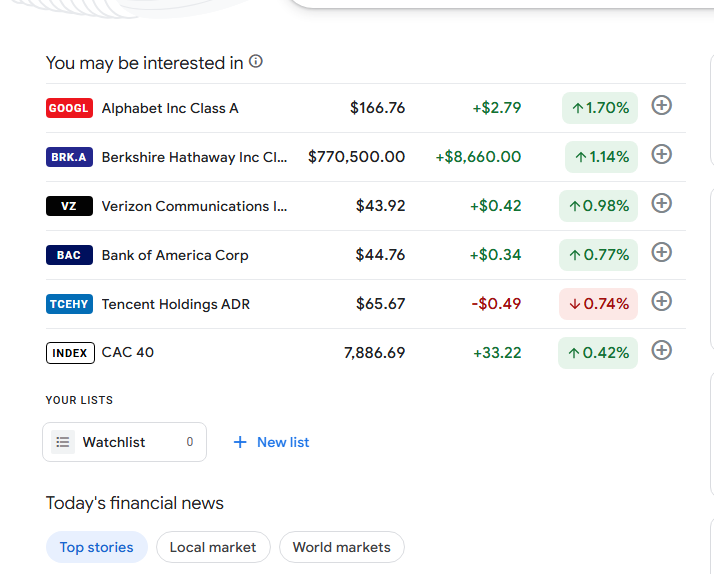The height and width of the screenshot is (574, 714).
Task: Open Bank of America Corp stock page
Action: point(175,255)
